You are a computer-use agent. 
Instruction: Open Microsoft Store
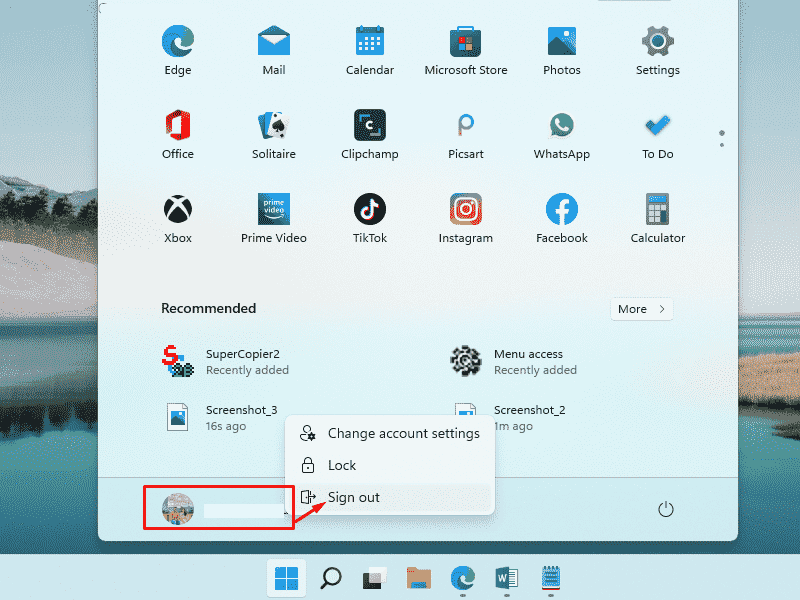(x=465, y=45)
